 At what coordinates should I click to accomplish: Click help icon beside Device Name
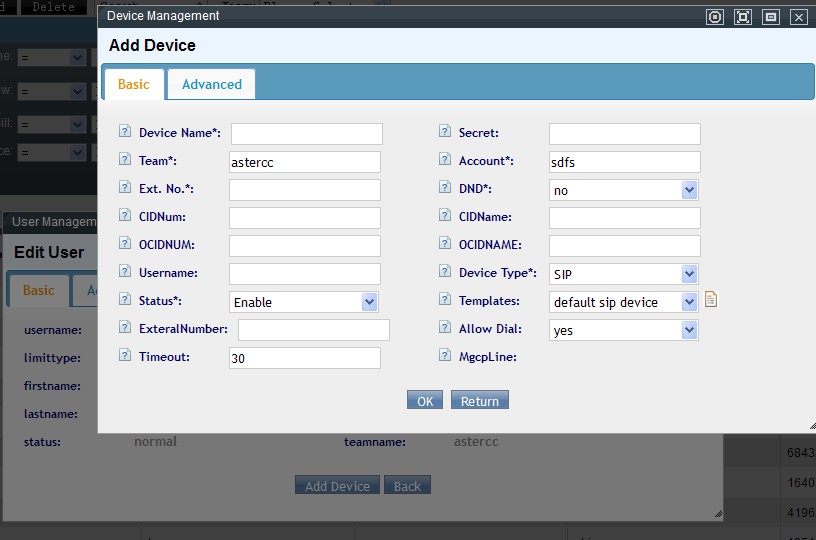tap(125, 132)
